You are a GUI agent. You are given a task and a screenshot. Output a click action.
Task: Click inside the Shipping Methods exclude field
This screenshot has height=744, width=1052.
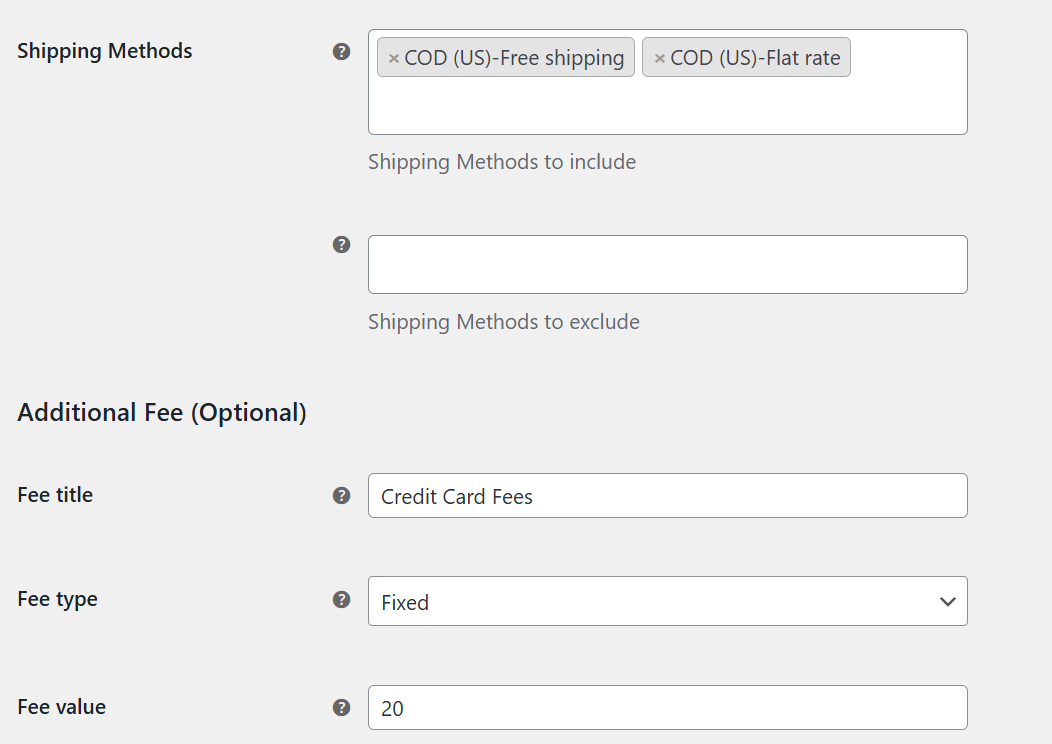click(x=667, y=264)
